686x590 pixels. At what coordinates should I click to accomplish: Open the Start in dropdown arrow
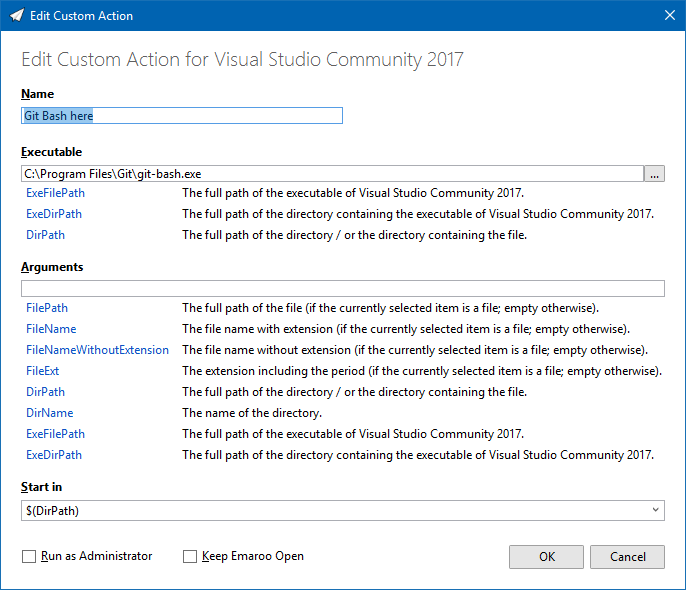(655, 510)
